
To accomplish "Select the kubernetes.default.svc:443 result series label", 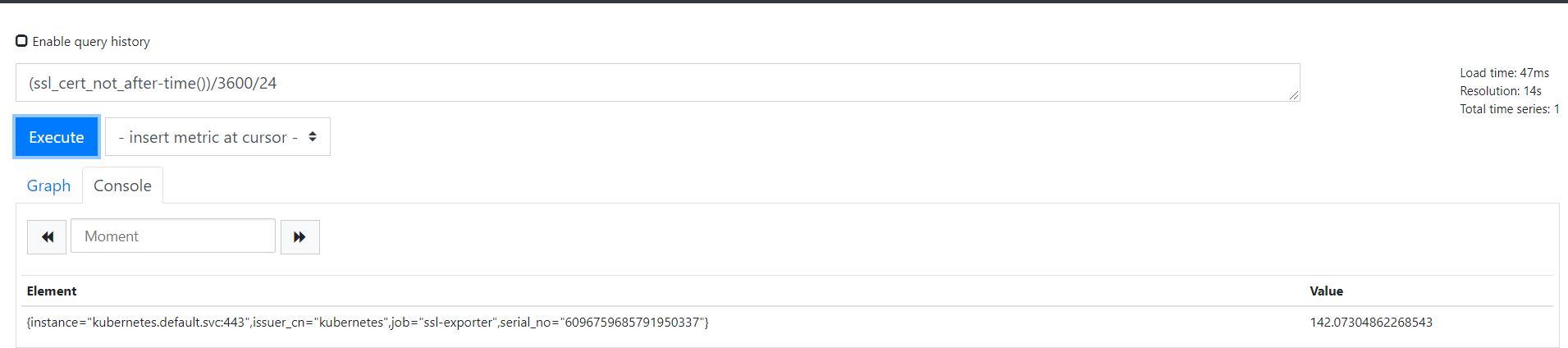I will pyautogui.click(x=368, y=323).
